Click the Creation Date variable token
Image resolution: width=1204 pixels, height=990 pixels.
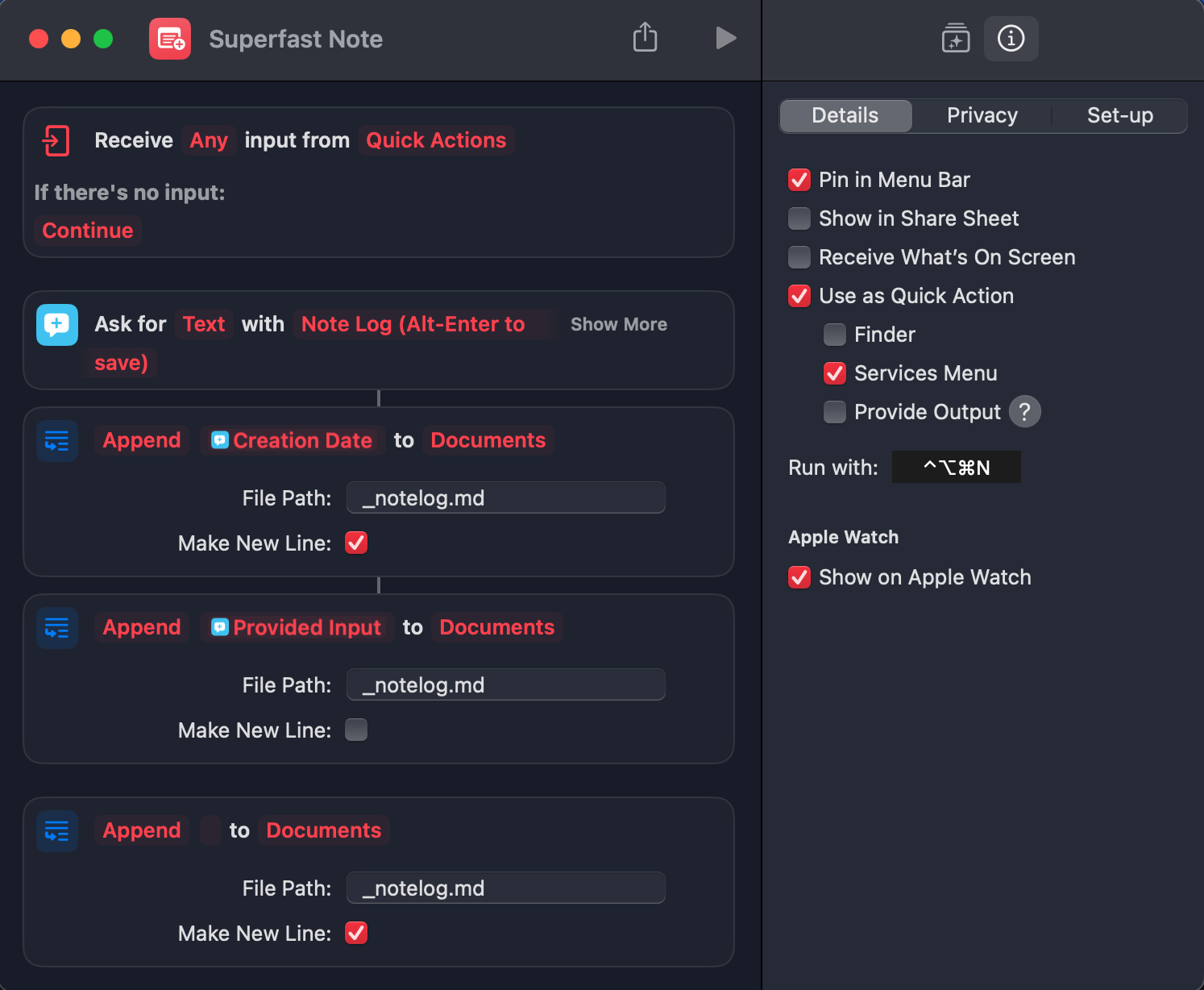pyautogui.click(x=292, y=440)
